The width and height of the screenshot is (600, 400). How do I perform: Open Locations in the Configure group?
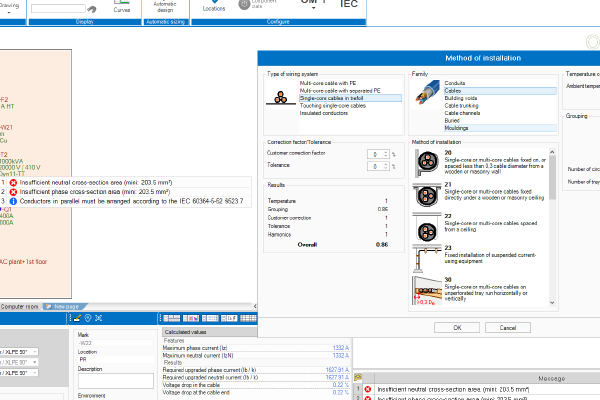coord(214,7)
